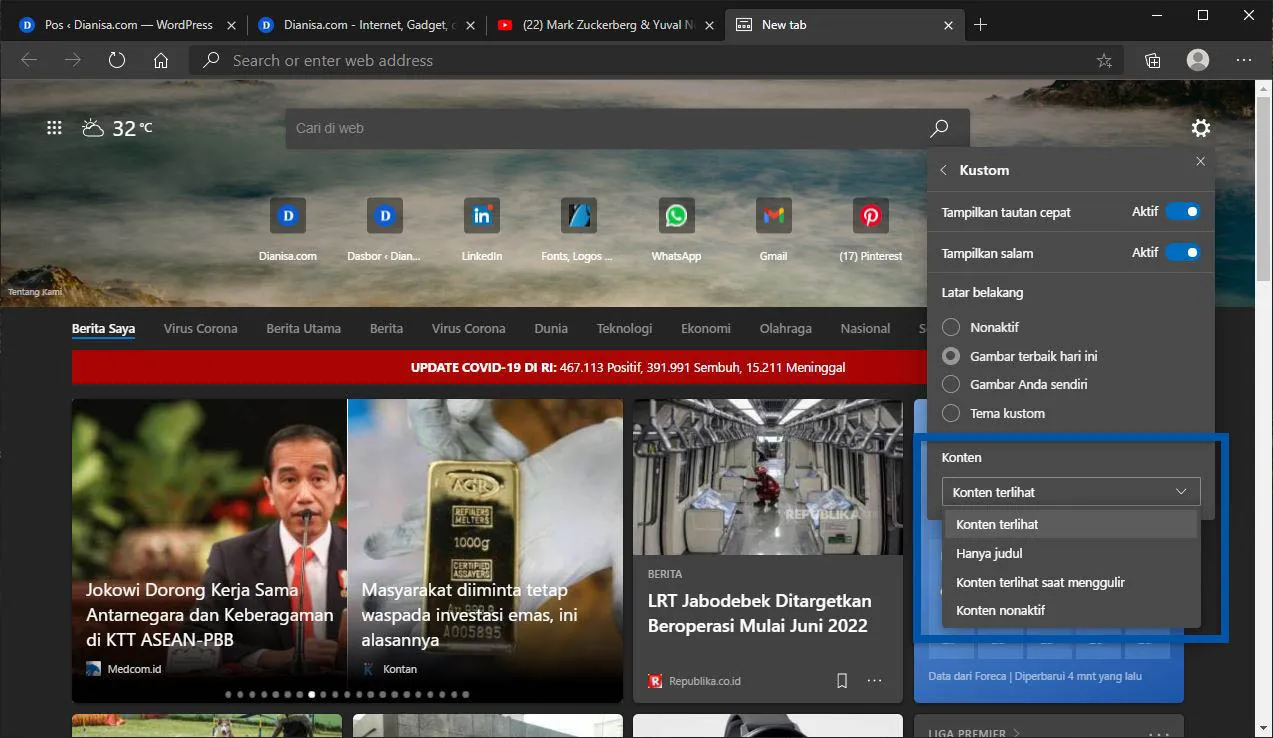Open the Konten terlihat combo box
1273x738 pixels.
(1070, 491)
